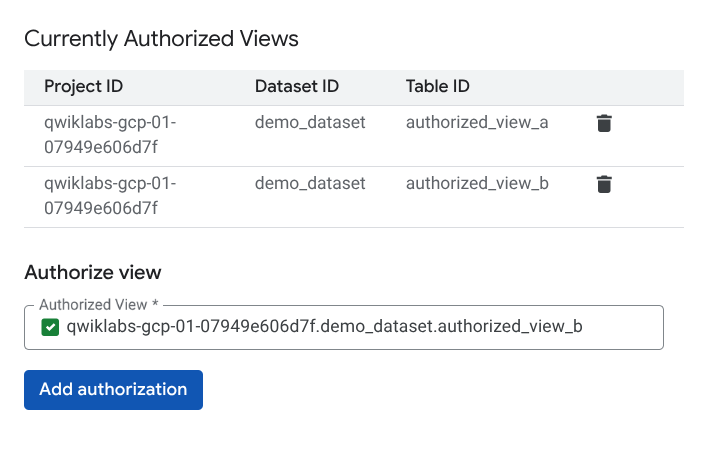
Task: Delete the authorized_view_a authorization
Action: 604,124
